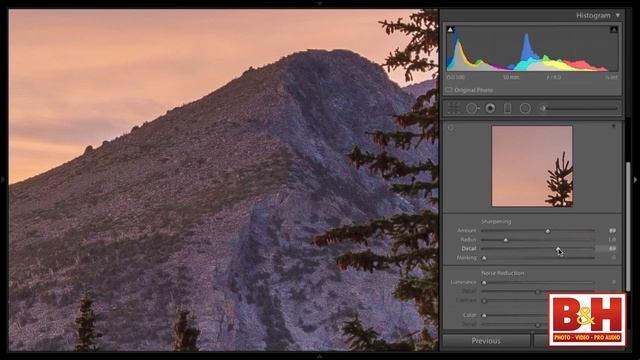This screenshot has width=640, height=360.
Task: Click the Sharpening Amount value field
Action: (x=611, y=231)
